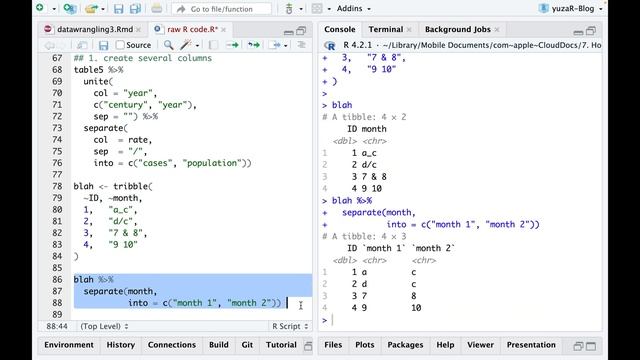Re-run the previous code region
This screenshot has width=640, height=360.
[254, 45]
